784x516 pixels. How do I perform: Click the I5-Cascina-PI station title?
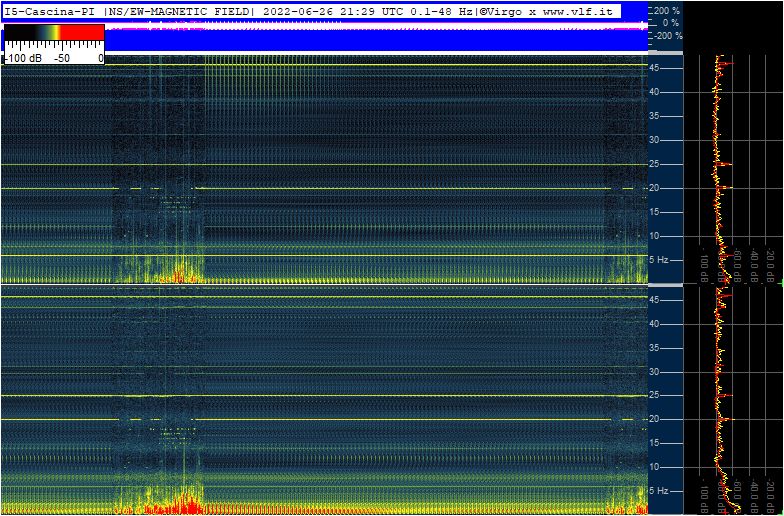[x=51, y=11]
